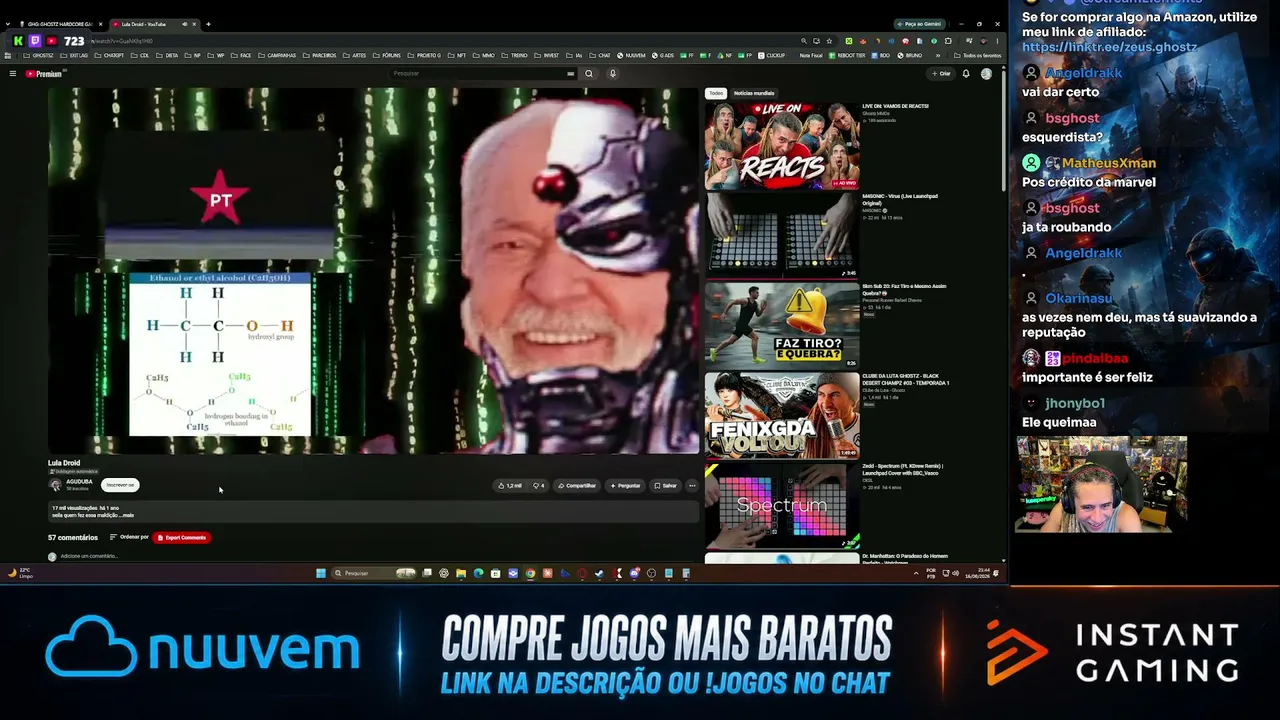1280x720 pixels.
Task: Click chat username pindaibaa
Action: (x=1095, y=358)
